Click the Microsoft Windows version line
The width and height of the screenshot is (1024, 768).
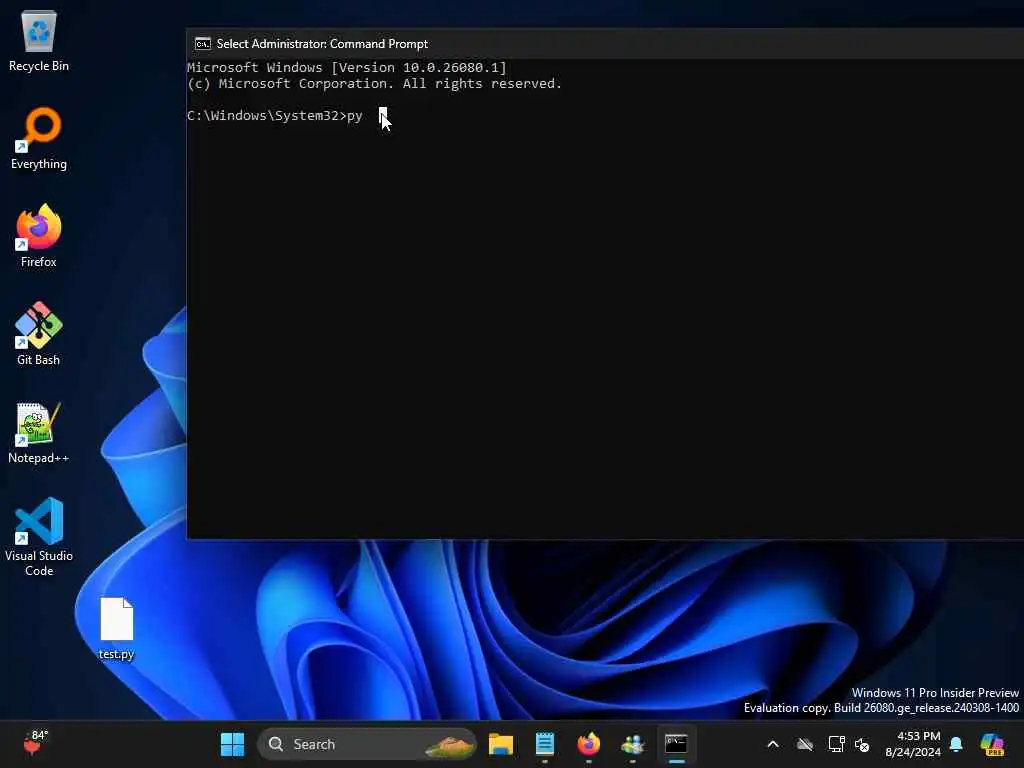(x=347, y=67)
